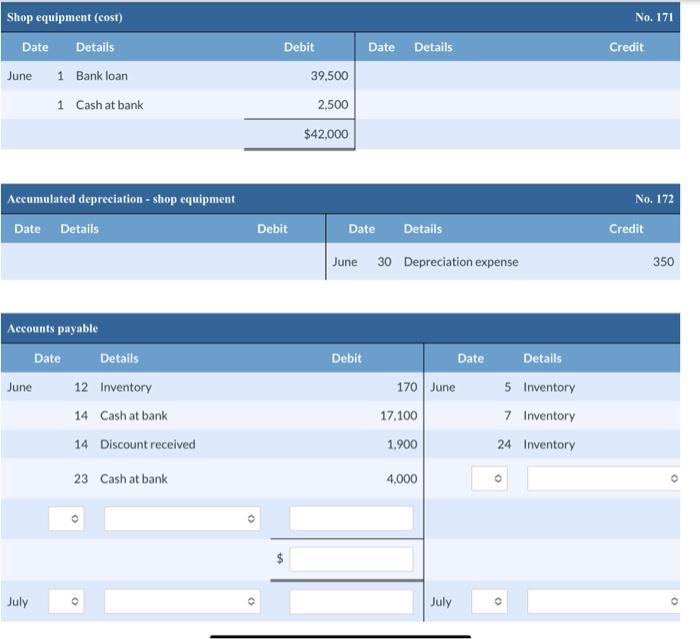Click the 'Discount received' entry

(x=148, y=444)
